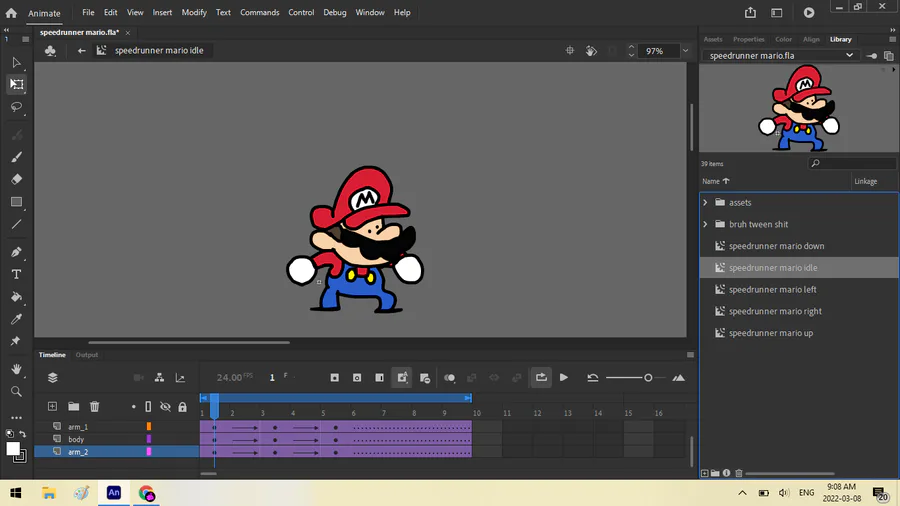
Task: Click the share/publish icon in title bar
Action: [750, 12]
